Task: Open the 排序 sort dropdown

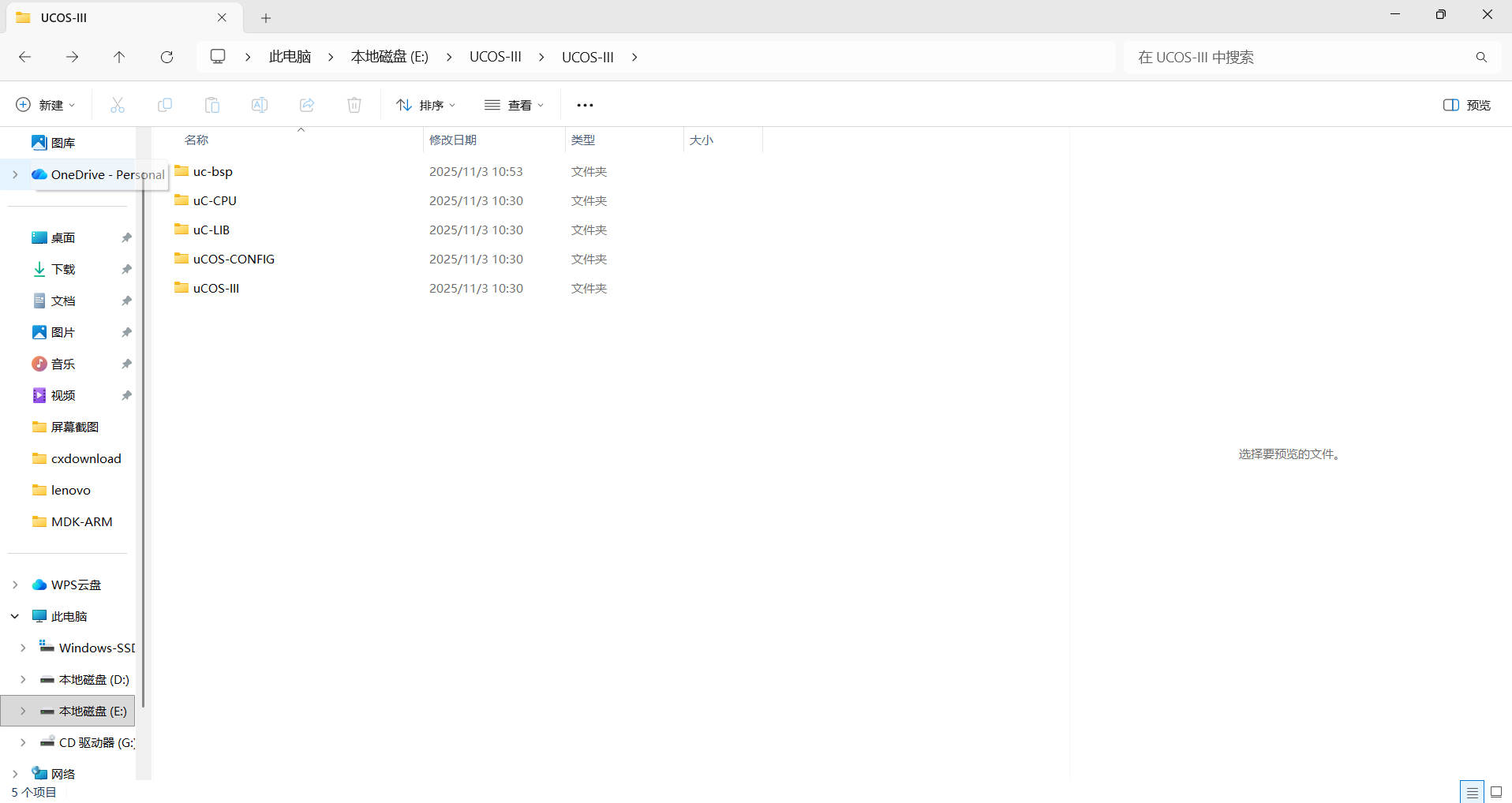Action: [426, 105]
